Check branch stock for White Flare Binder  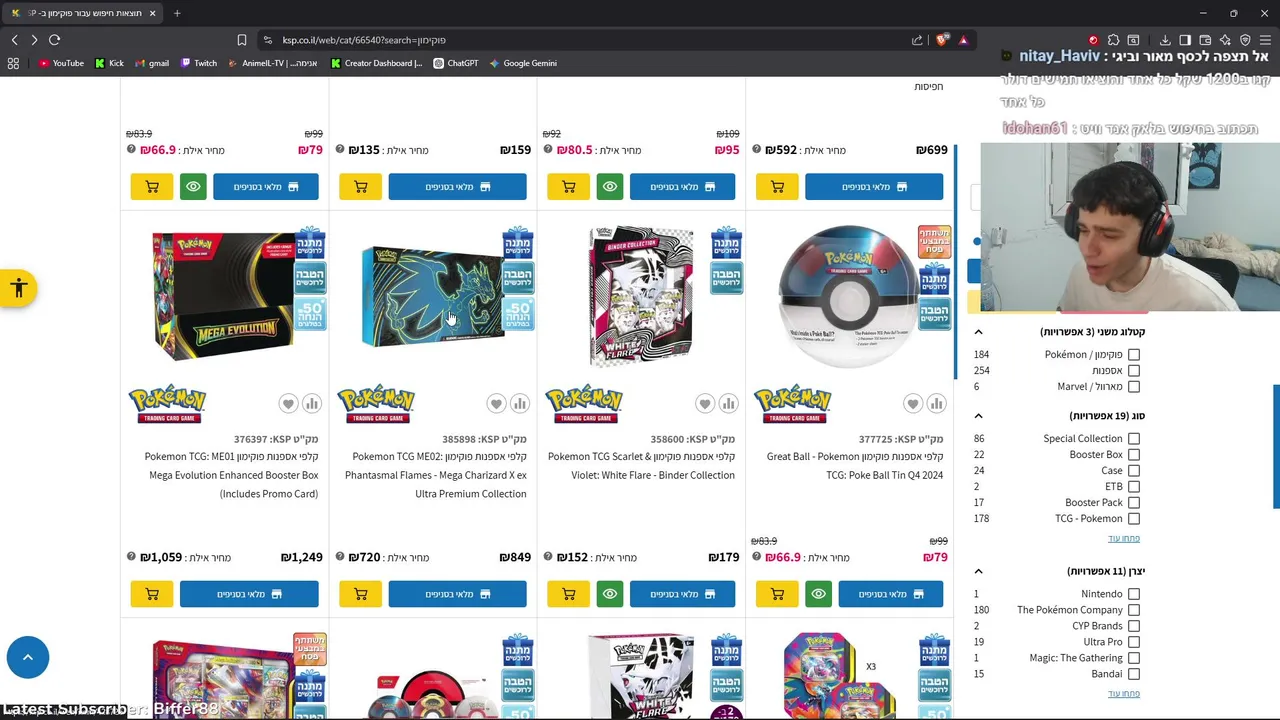tap(682, 594)
